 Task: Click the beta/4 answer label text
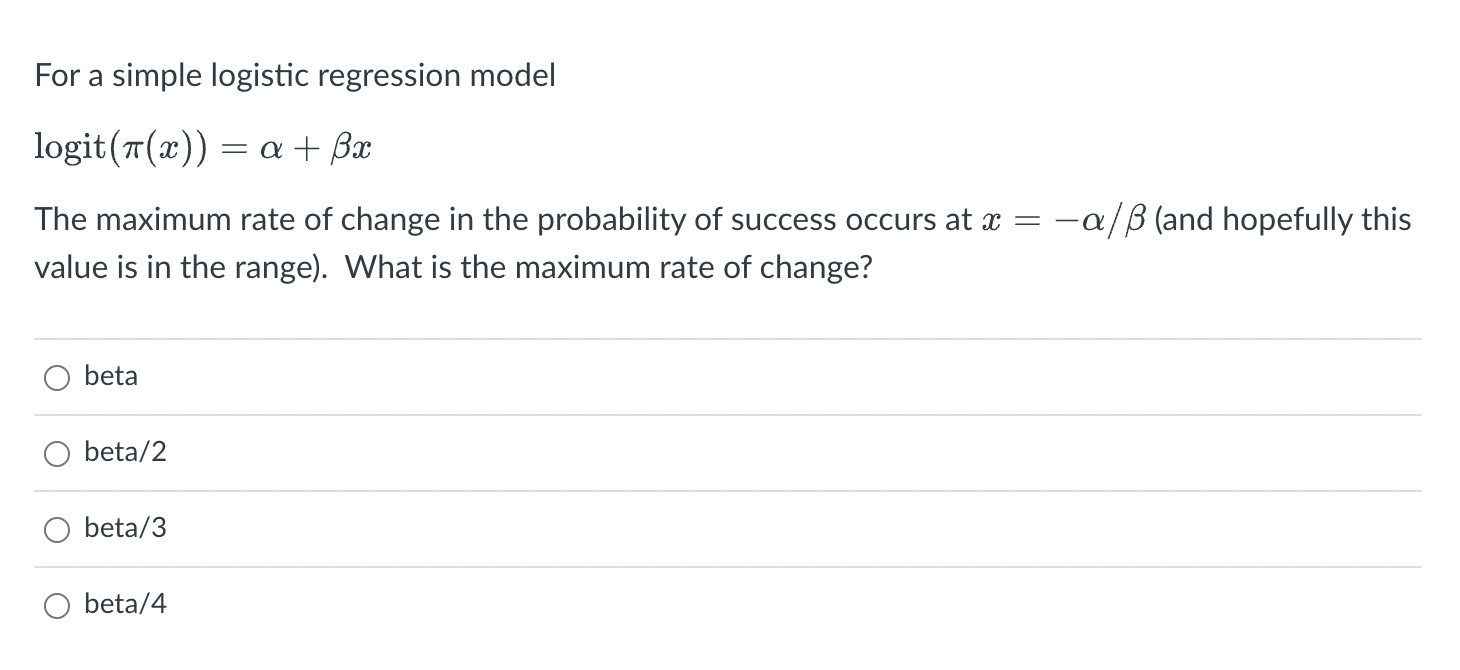coord(125,604)
